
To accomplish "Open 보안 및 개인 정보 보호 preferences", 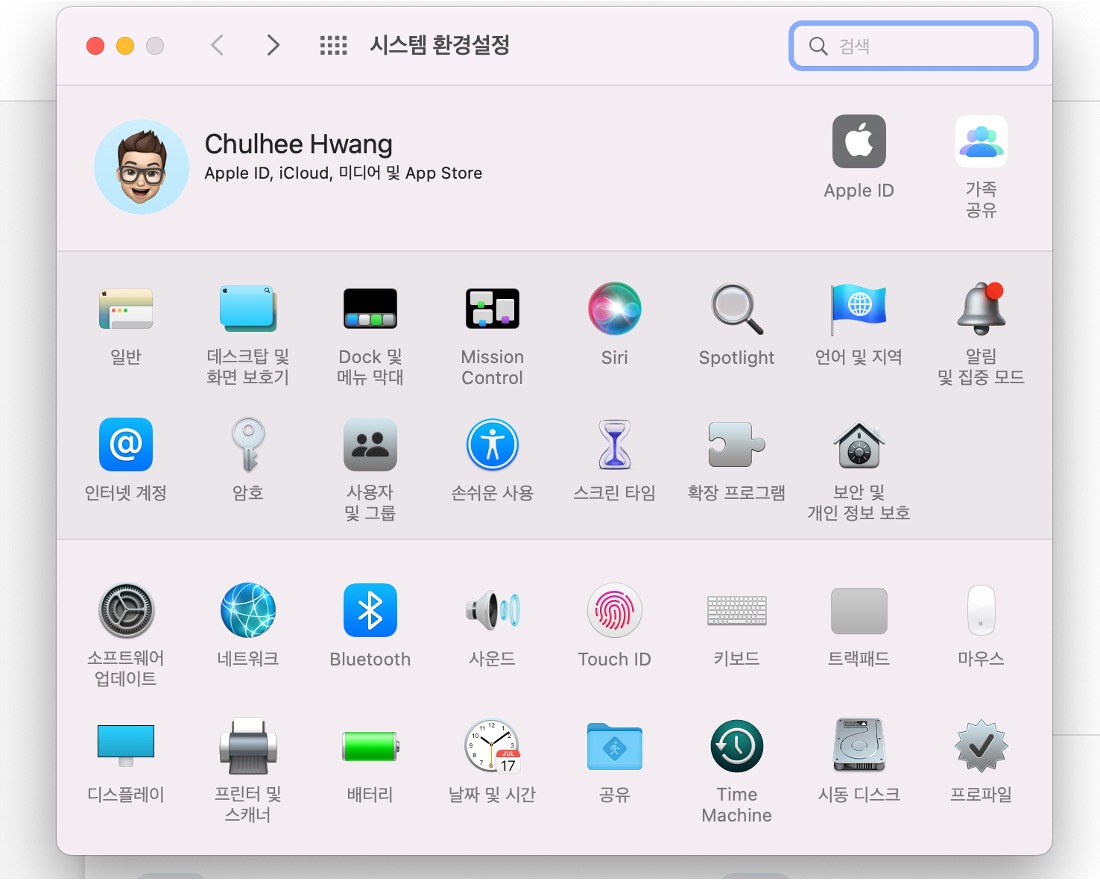I will [x=858, y=444].
